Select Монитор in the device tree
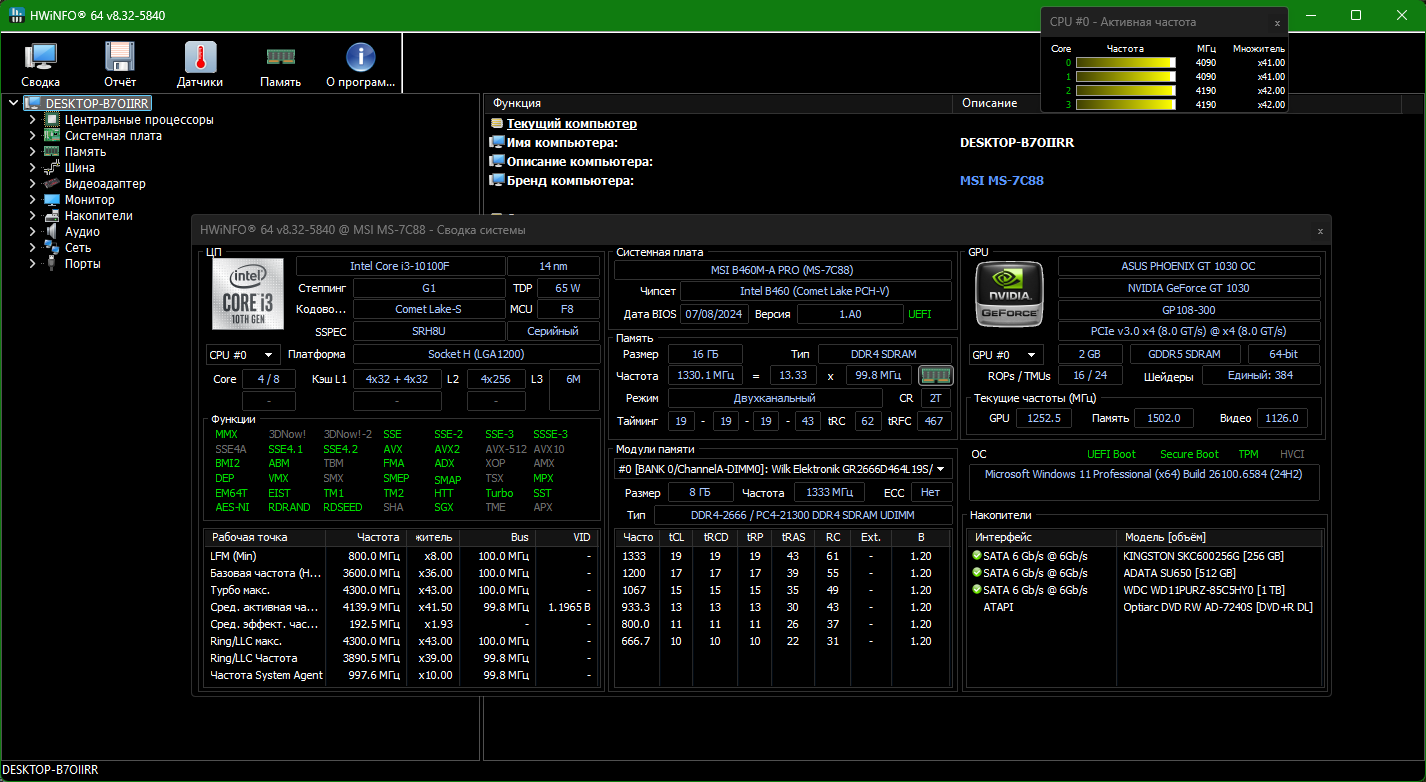 pos(89,200)
